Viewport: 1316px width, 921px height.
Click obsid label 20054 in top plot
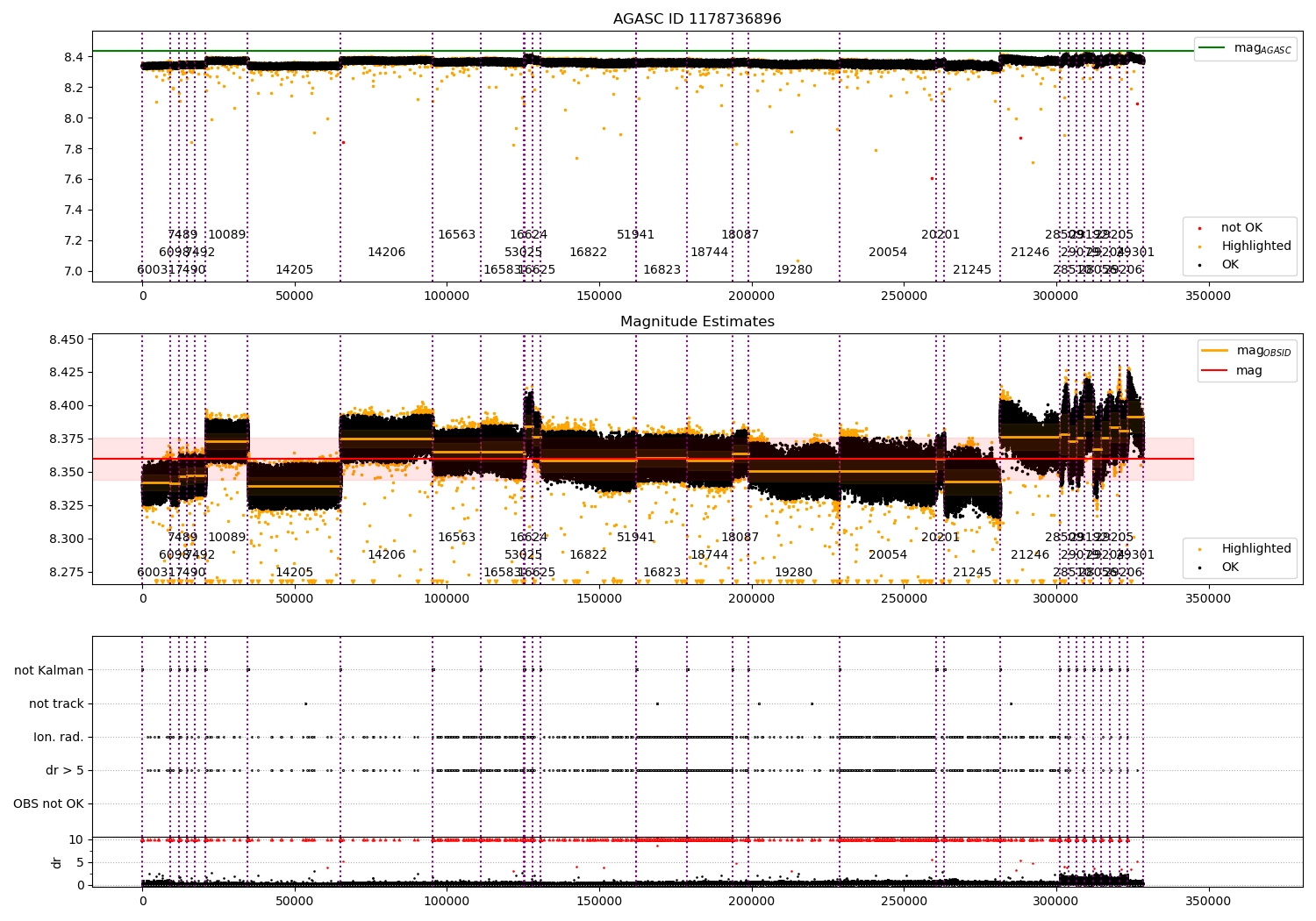pyautogui.click(x=888, y=253)
